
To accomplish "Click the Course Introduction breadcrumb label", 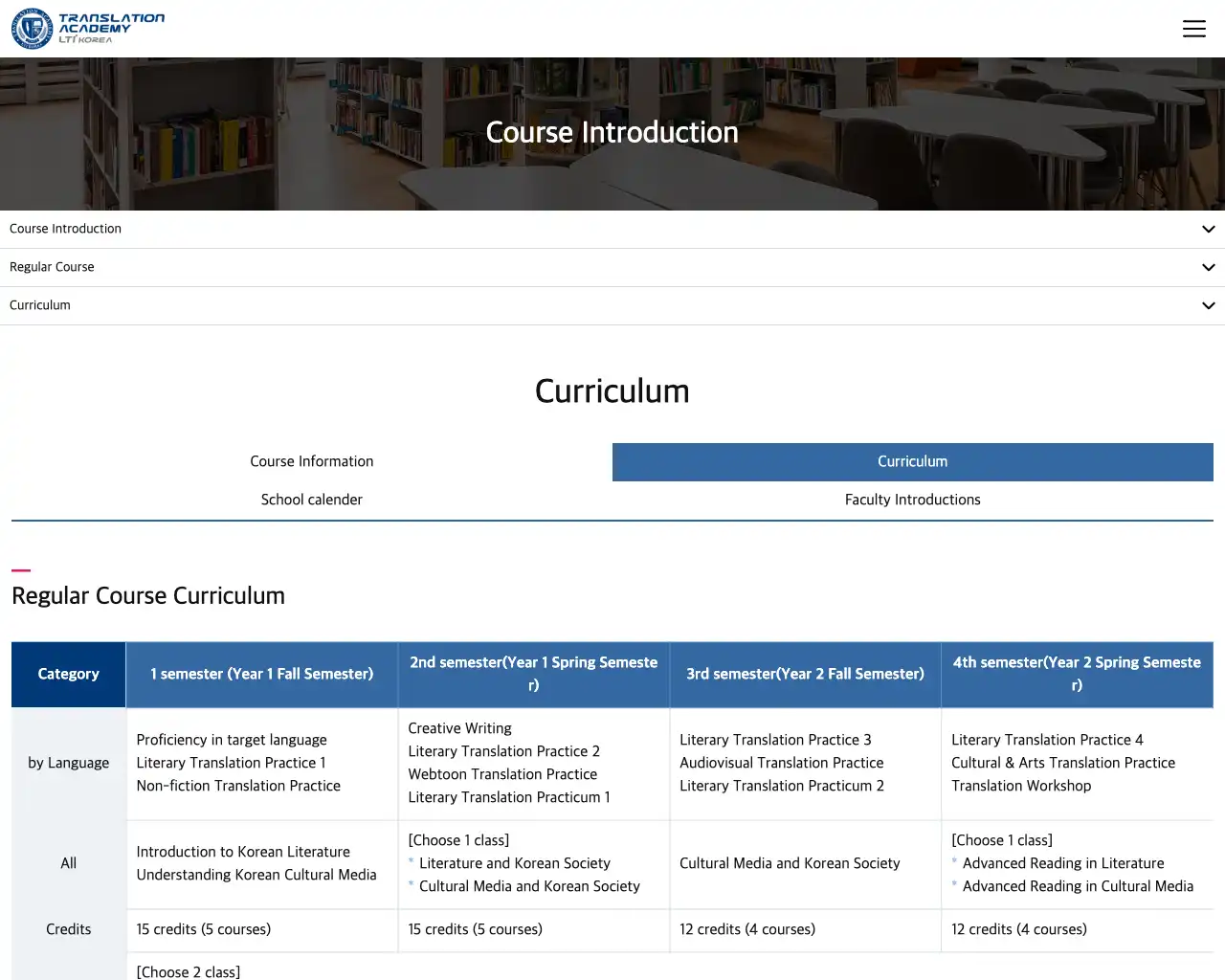I will pyautogui.click(x=65, y=229).
